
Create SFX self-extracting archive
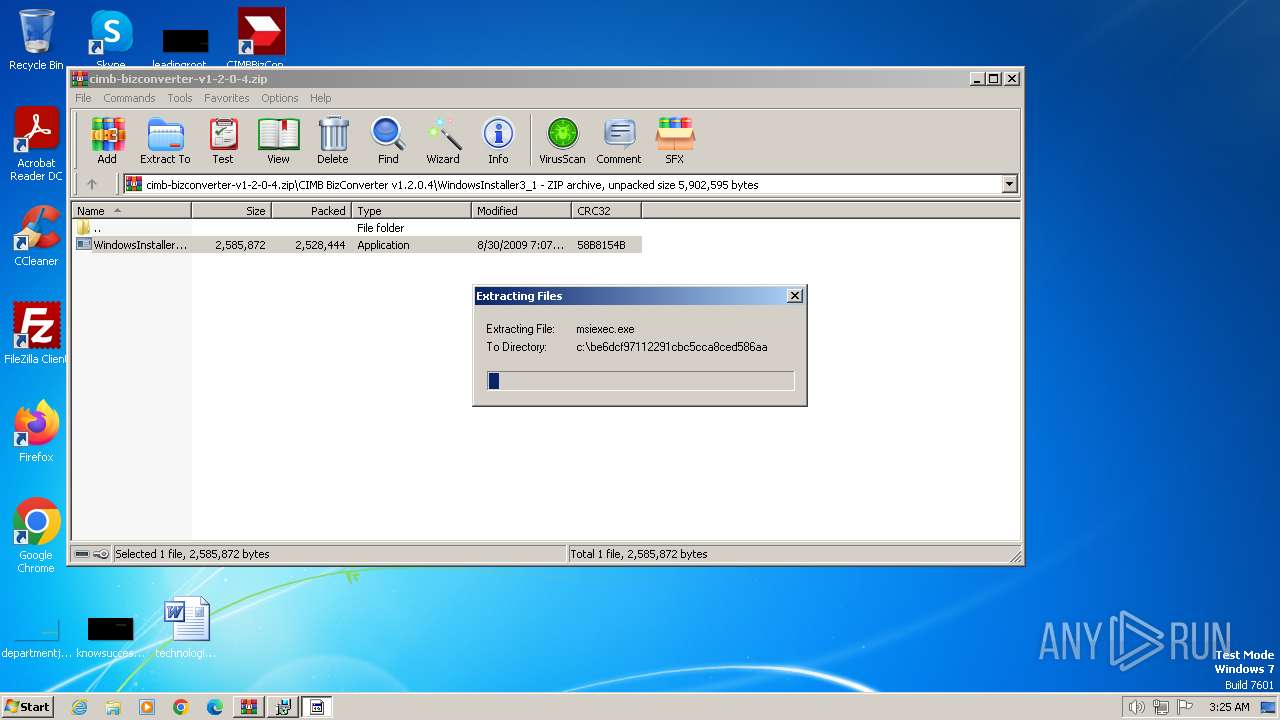click(x=675, y=141)
